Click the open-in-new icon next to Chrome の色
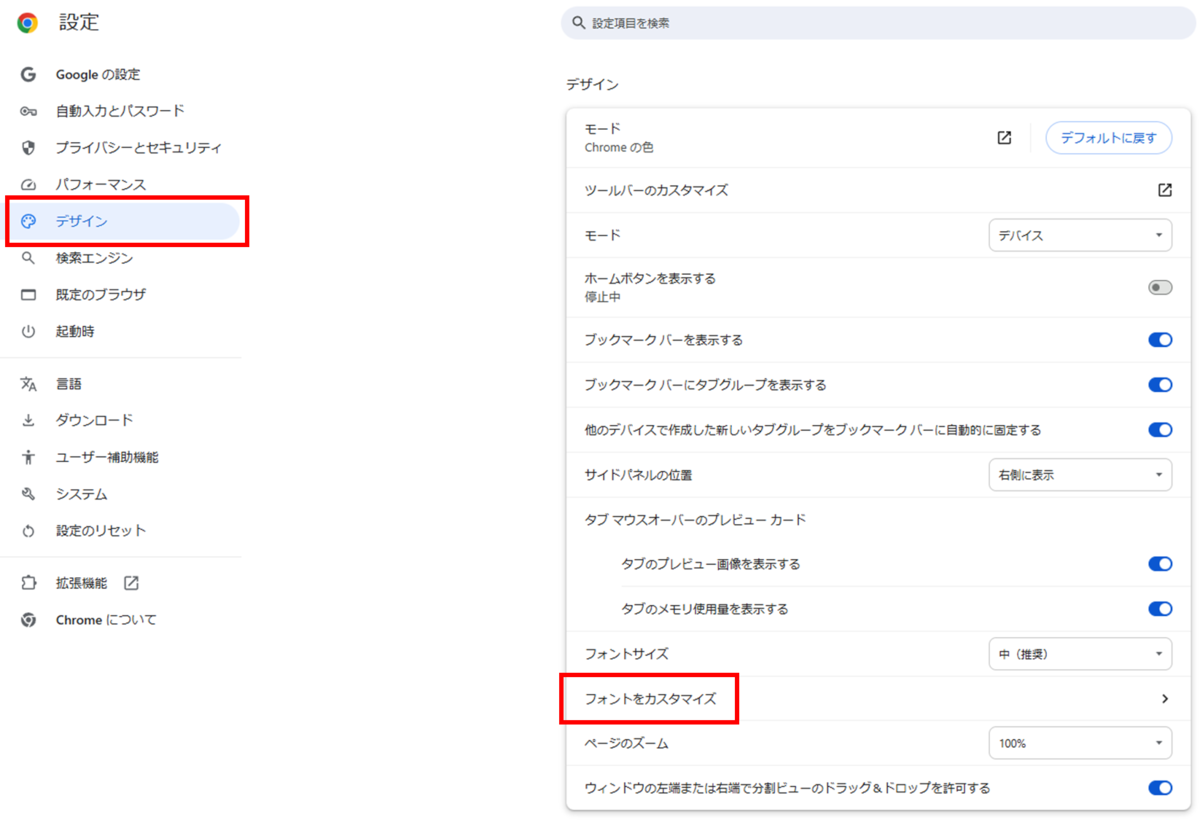 (x=1004, y=138)
